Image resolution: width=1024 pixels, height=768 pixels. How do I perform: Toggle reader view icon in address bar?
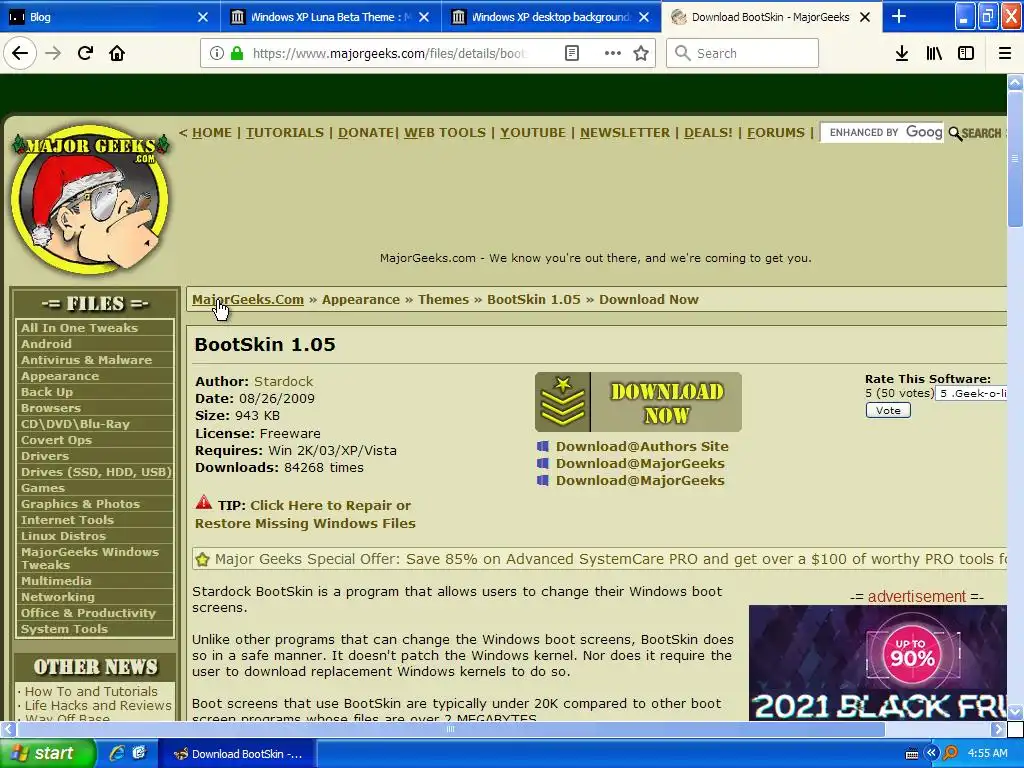pyautogui.click(x=572, y=53)
